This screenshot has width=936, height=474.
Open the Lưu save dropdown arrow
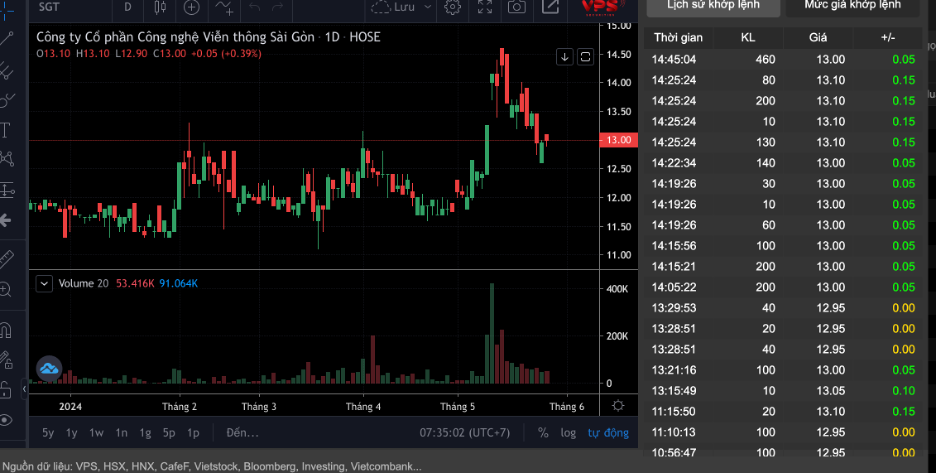[x=427, y=7]
